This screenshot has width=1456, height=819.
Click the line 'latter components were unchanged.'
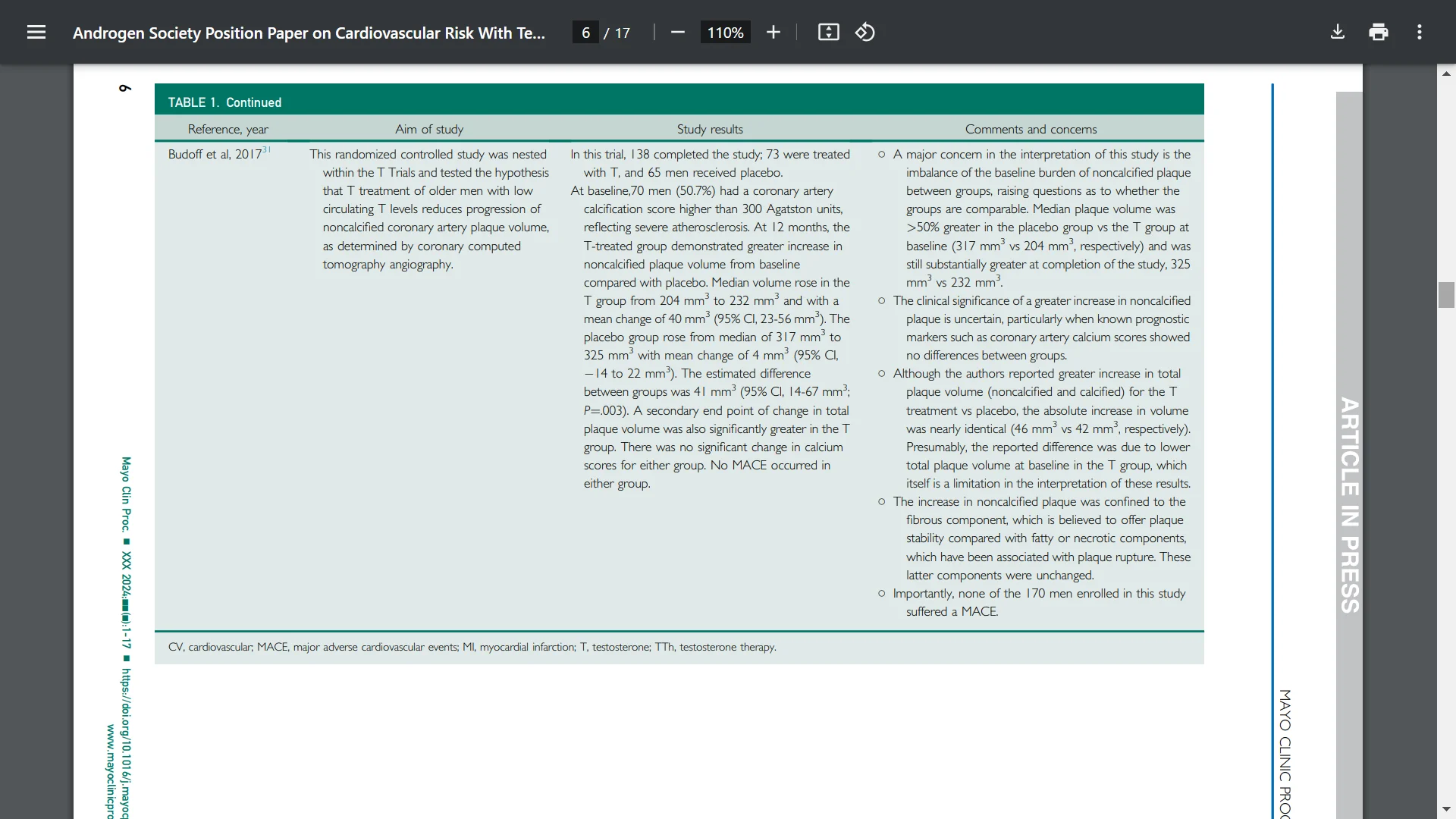click(x=999, y=575)
